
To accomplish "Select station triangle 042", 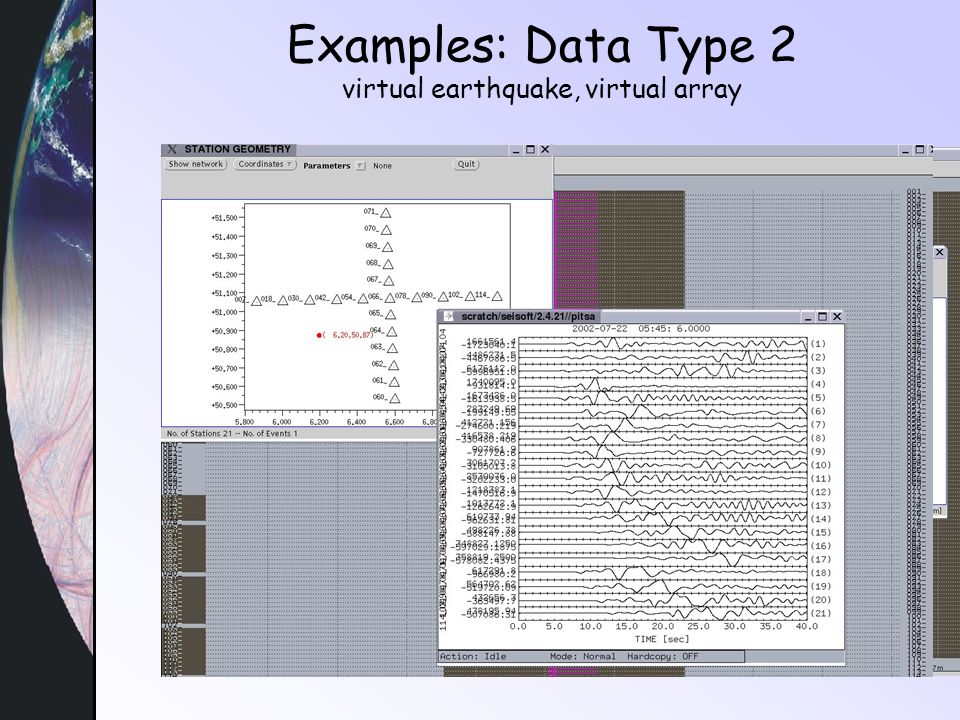I will pyautogui.click(x=336, y=299).
